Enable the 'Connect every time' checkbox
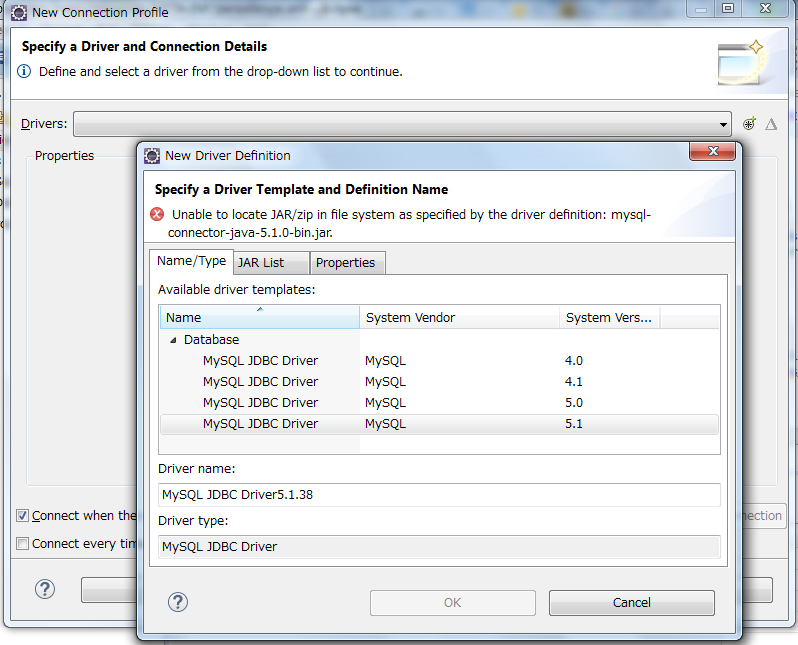The height and width of the screenshot is (645, 798). (x=22, y=544)
